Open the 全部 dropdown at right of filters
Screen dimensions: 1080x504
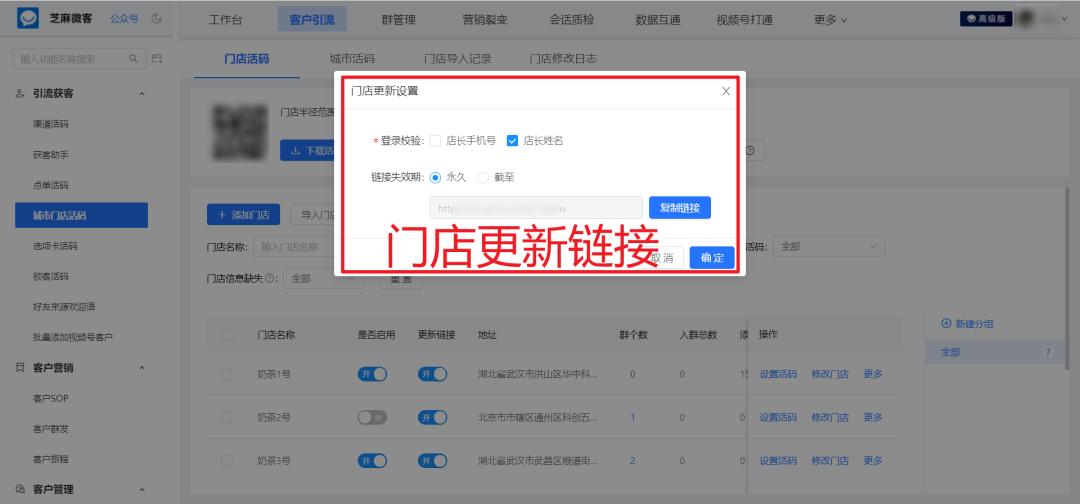[x=829, y=246]
